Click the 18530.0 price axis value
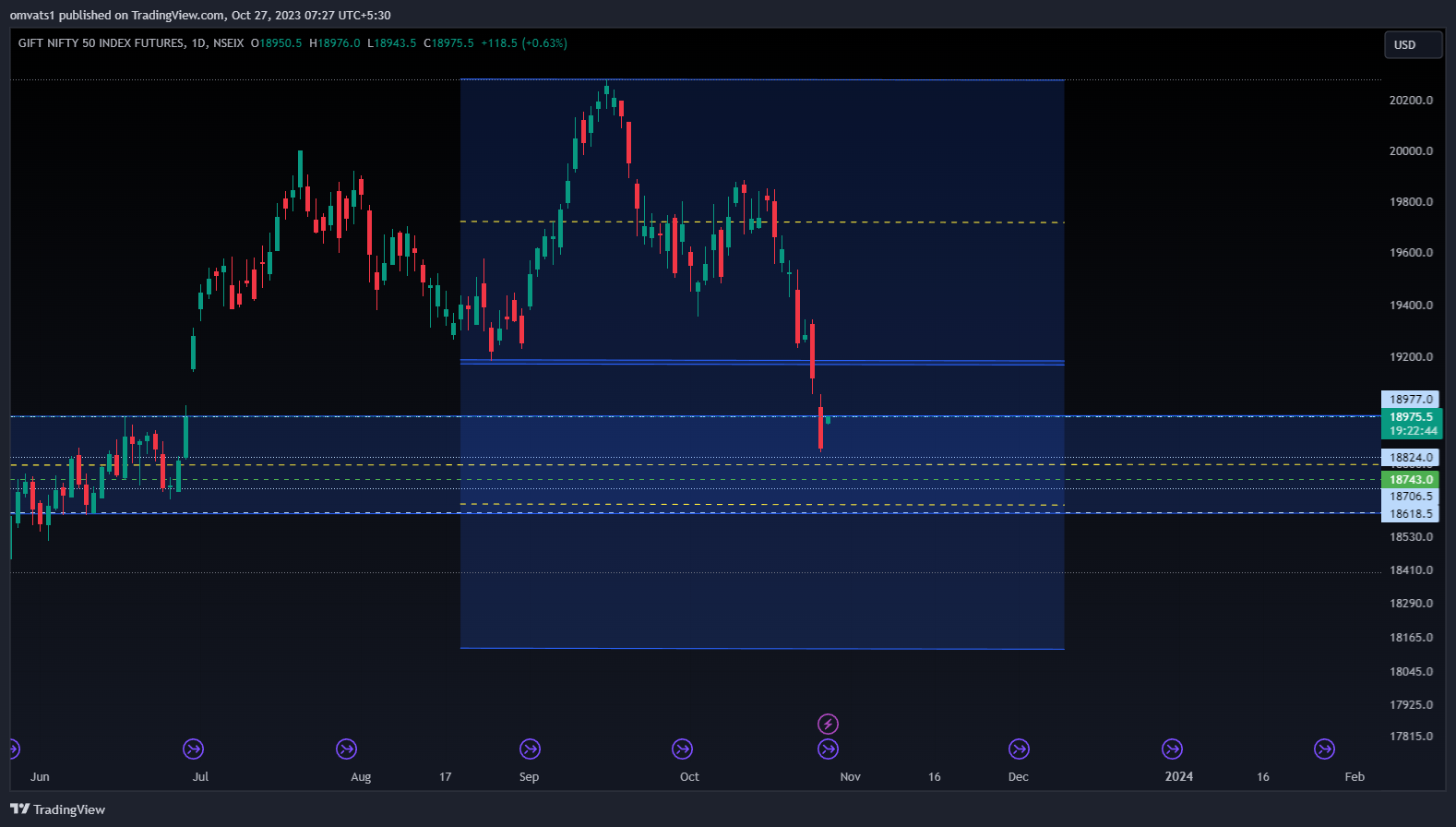The width and height of the screenshot is (1456, 827). tap(1411, 536)
